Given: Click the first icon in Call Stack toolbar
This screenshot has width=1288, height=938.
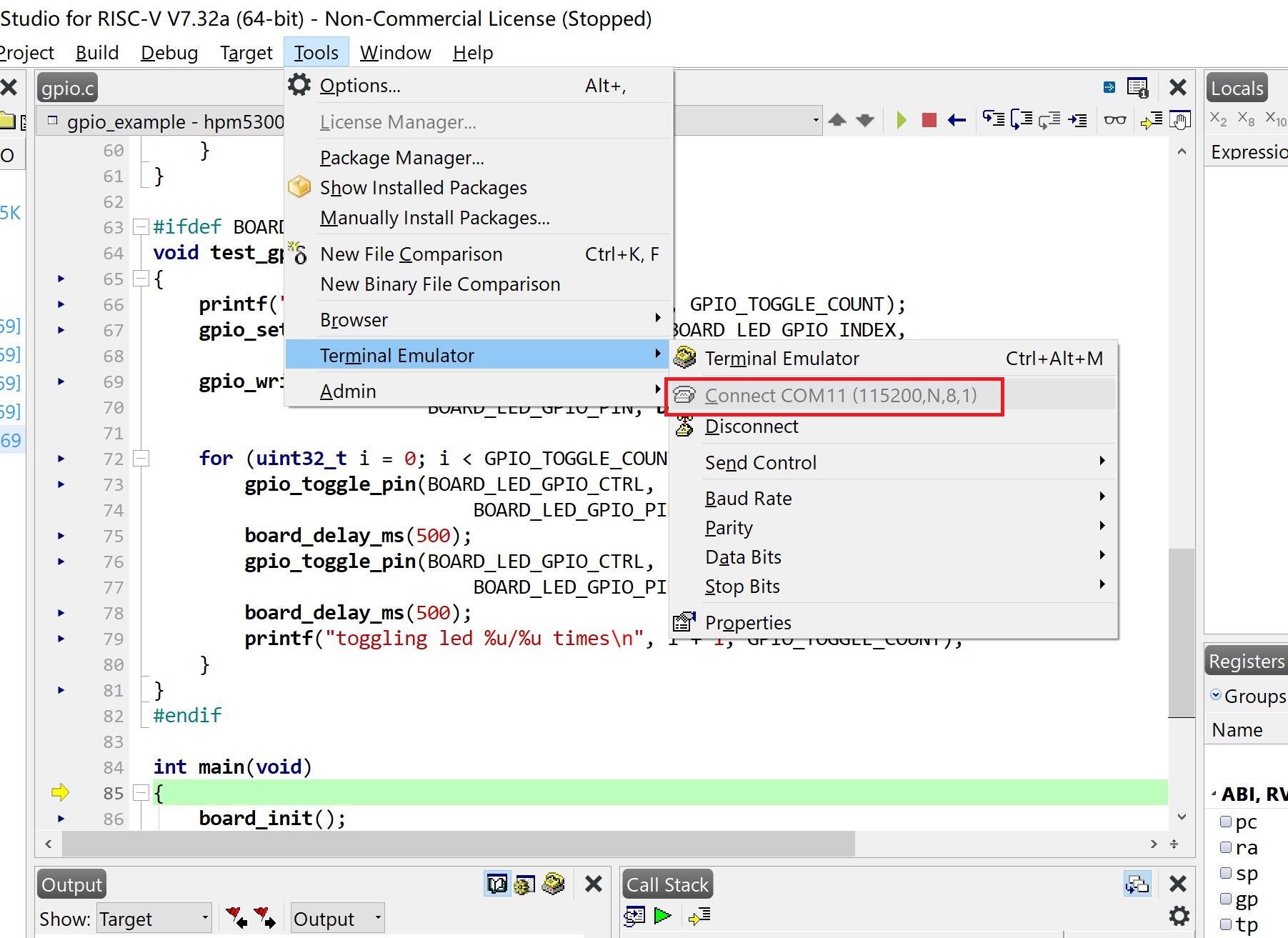Looking at the screenshot, I should [x=634, y=915].
